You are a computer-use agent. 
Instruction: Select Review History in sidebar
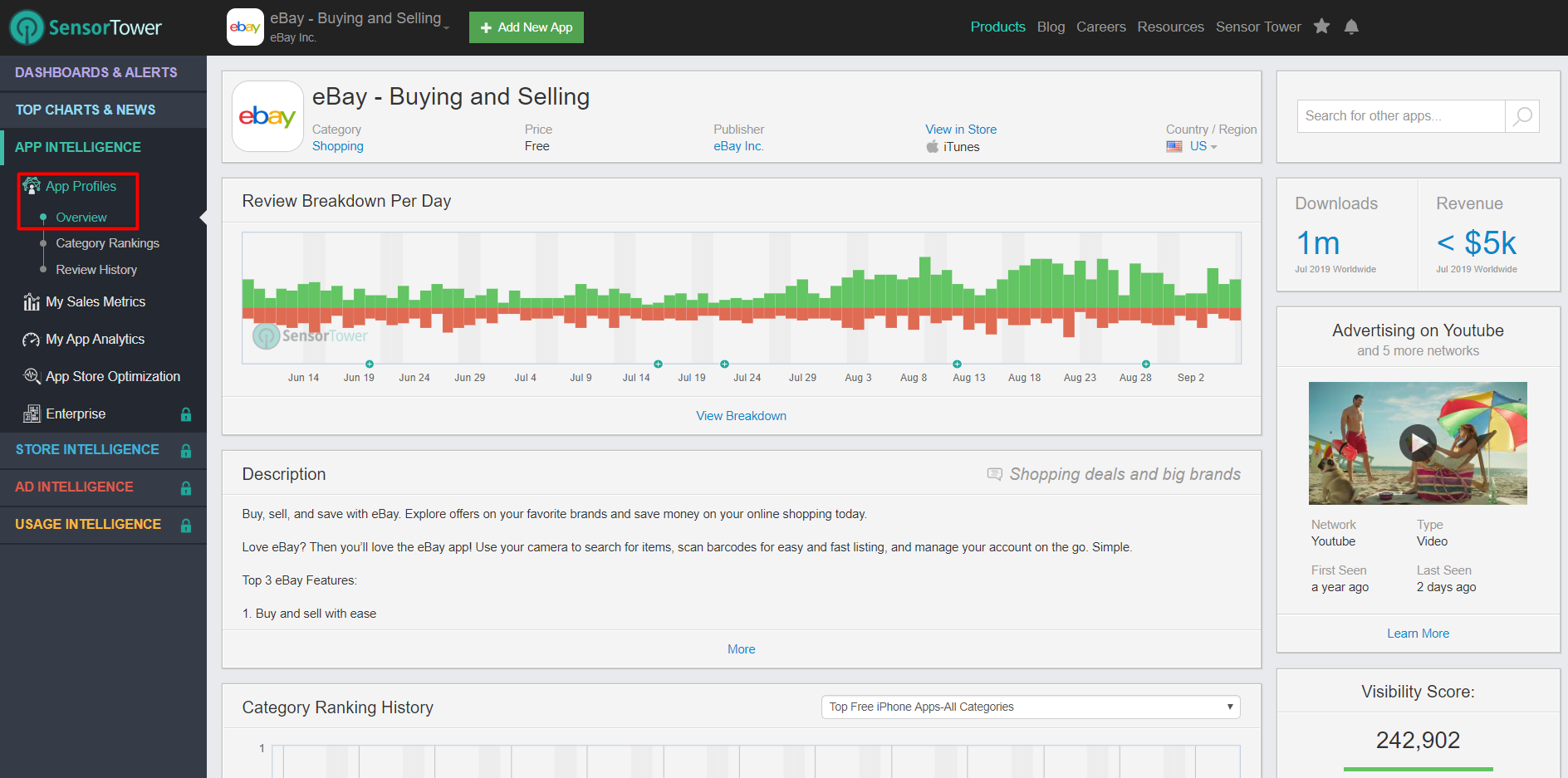pyautogui.click(x=96, y=270)
